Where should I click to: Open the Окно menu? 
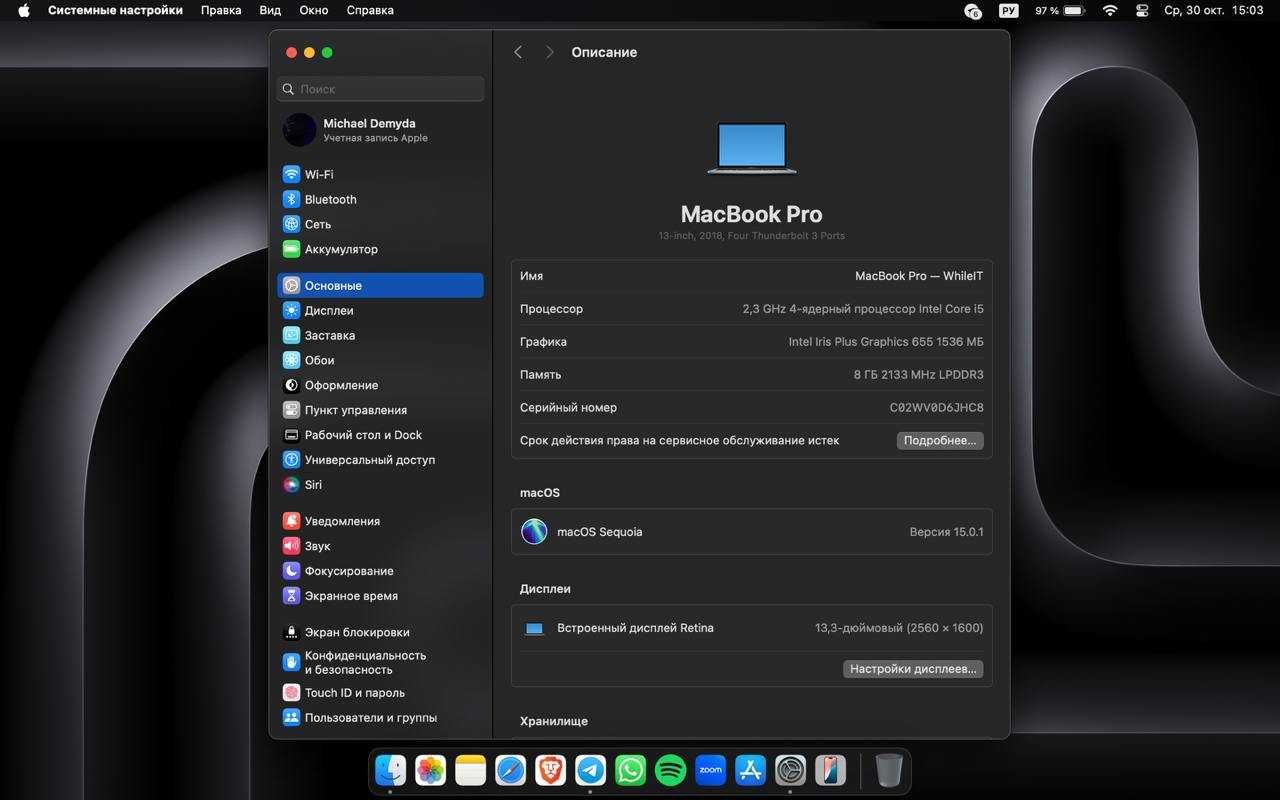click(314, 10)
